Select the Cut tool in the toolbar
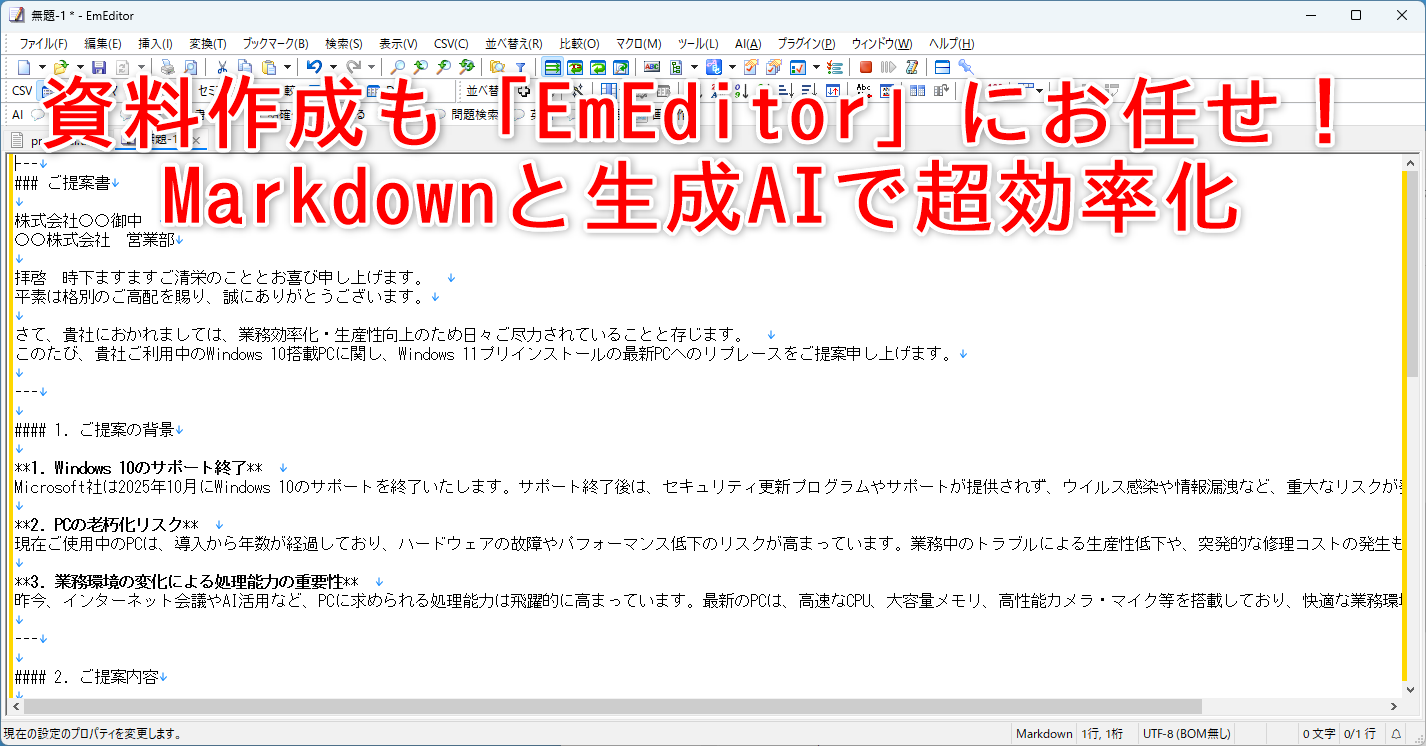Screen dimensions: 1426x746 click(222, 67)
